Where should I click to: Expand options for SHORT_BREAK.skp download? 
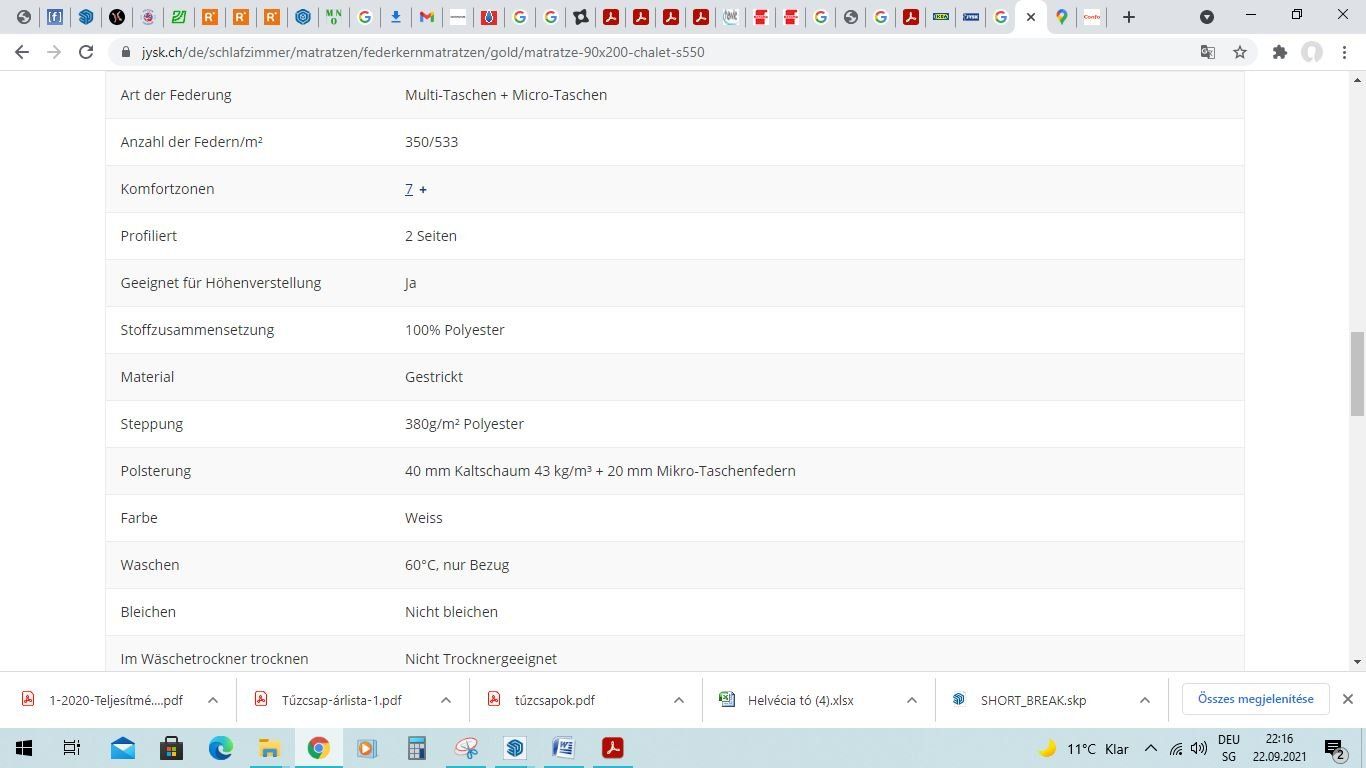click(1145, 700)
